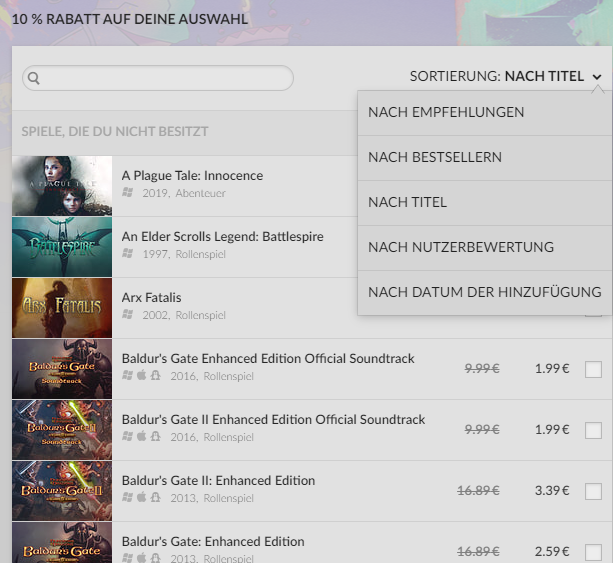
Task: Tick checkbox for Baldur's Gate II: Enhanced Edition
Action: [593, 491]
